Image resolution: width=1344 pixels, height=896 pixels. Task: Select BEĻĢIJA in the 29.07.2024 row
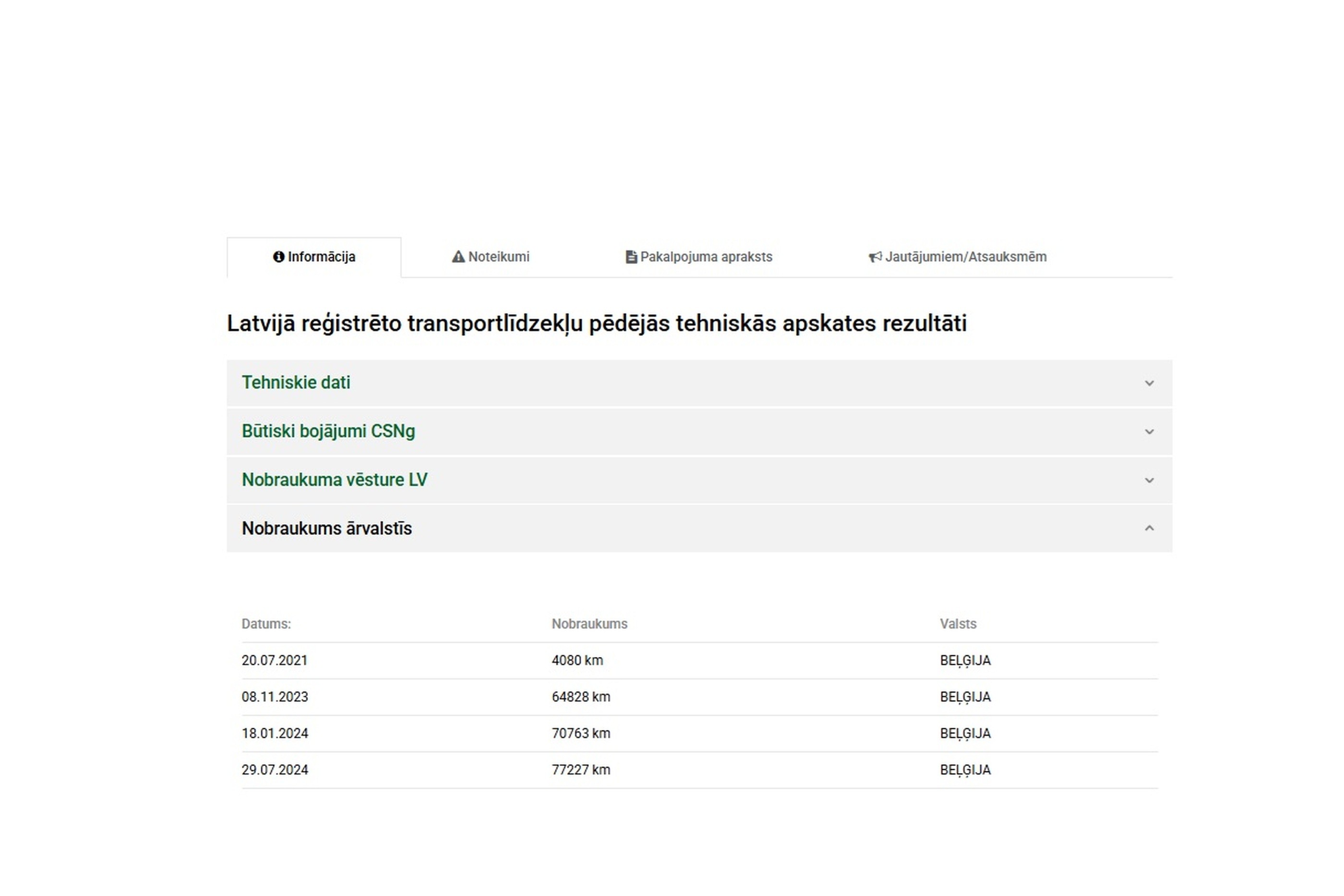(x=965, y=771)
